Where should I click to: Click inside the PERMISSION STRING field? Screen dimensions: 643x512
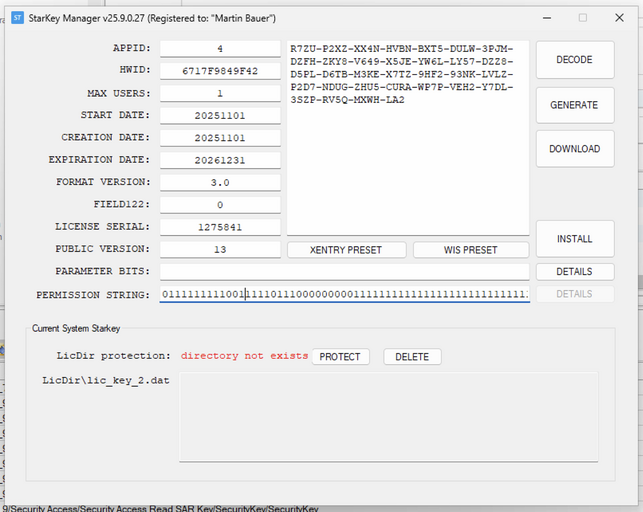pos(344,294)
